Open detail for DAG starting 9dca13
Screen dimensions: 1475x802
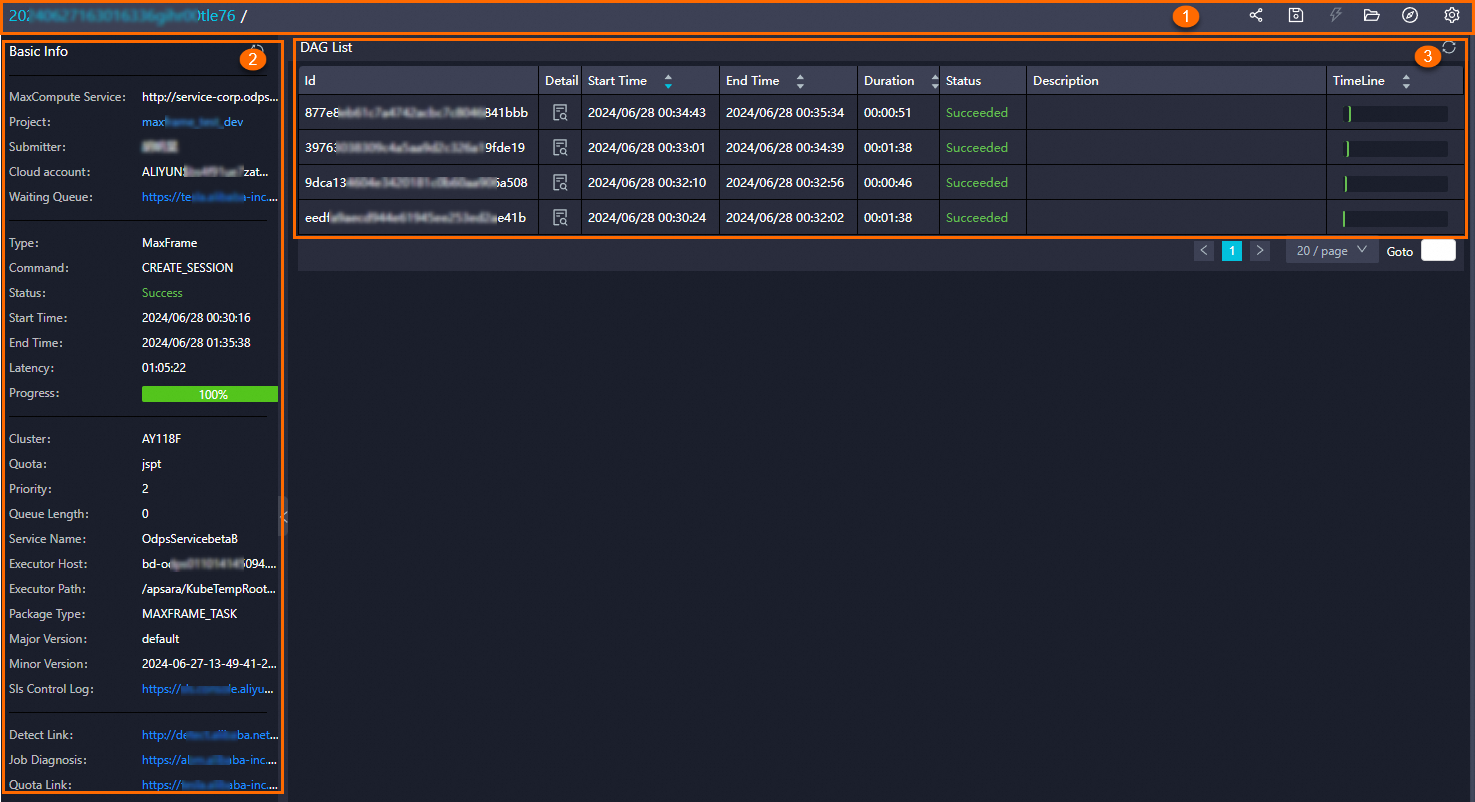(x=560, y=183)
